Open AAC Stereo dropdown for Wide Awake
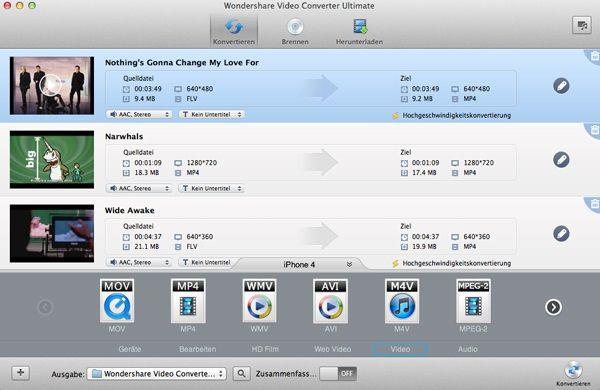 pyautogui.click(x=139, y=262)
